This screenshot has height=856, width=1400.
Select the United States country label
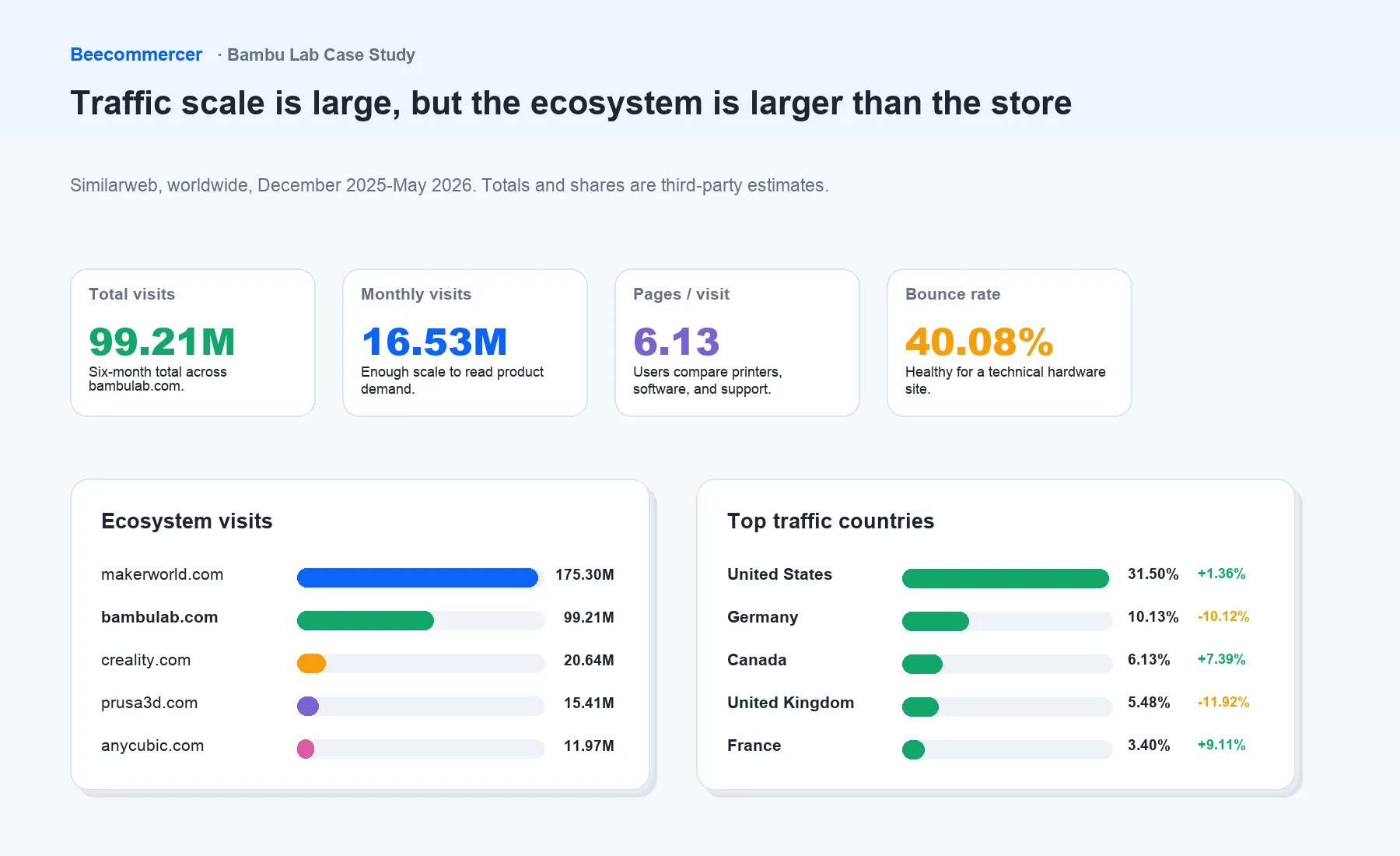click(779, 574)
